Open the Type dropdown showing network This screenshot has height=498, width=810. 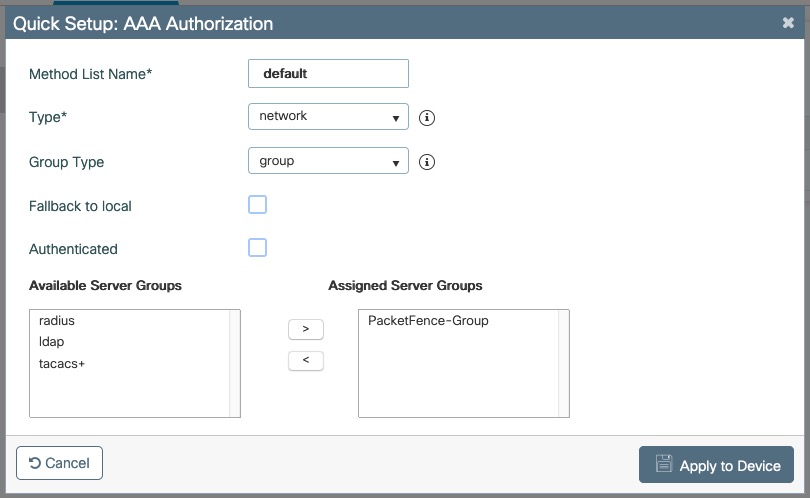coord(328,117)
